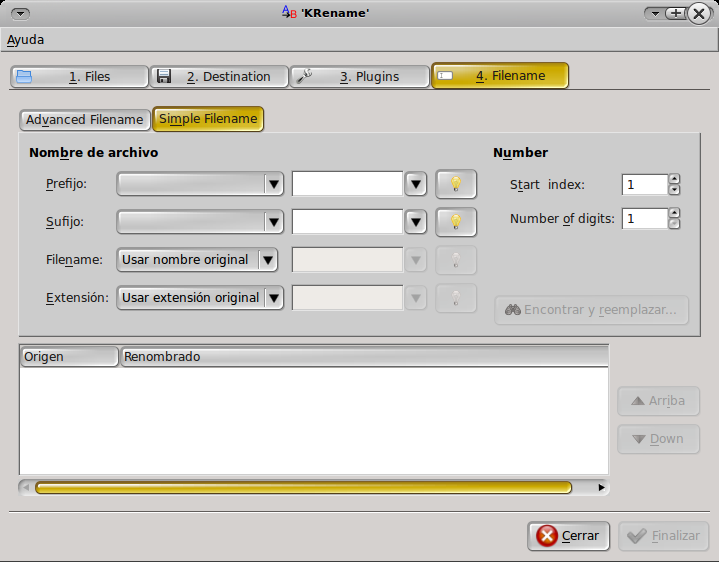The height and width of the screenshot is (562, 719).
Task: Click the Sufijo text input field
Action: pyautogui.click(x=347, y=222)
